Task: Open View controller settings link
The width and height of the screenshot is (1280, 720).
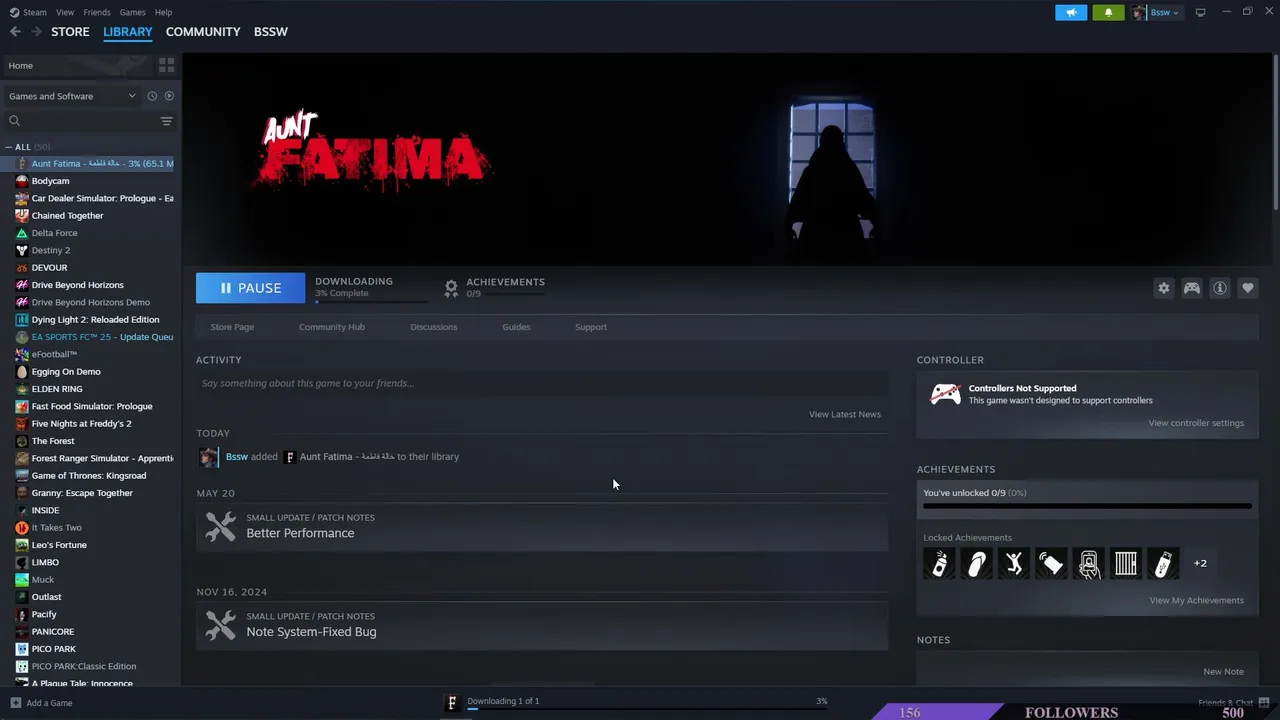Action: tap(1196, 423)
